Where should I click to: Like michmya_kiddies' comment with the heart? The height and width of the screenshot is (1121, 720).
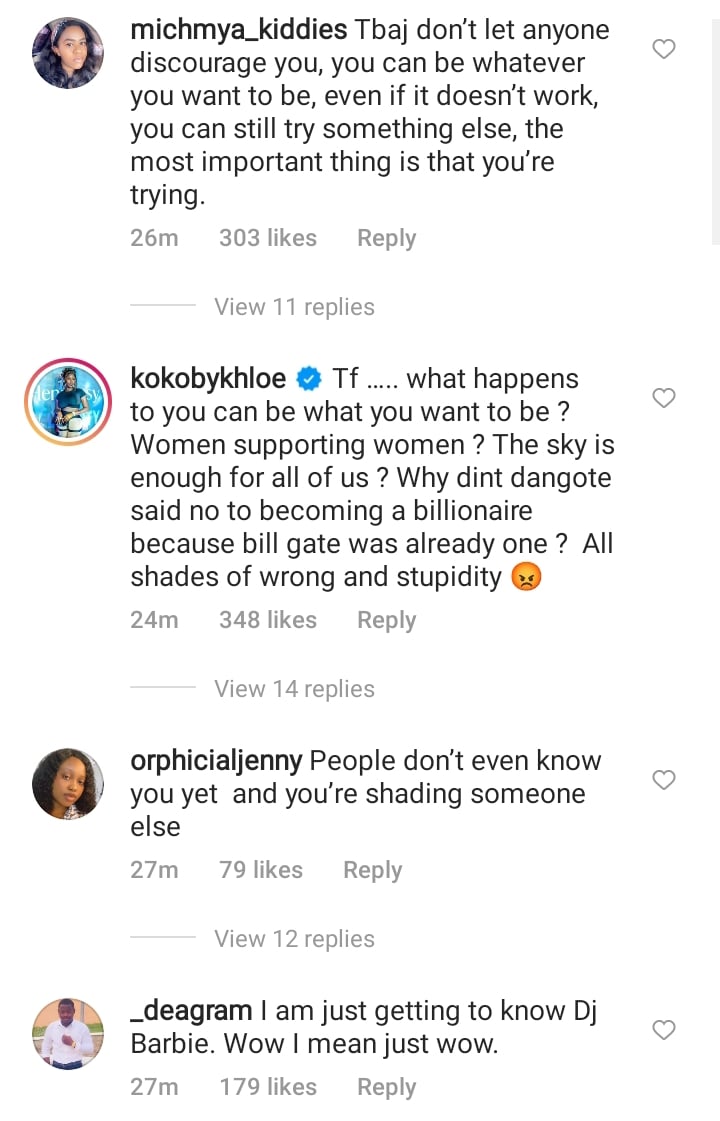coord(663,48)
